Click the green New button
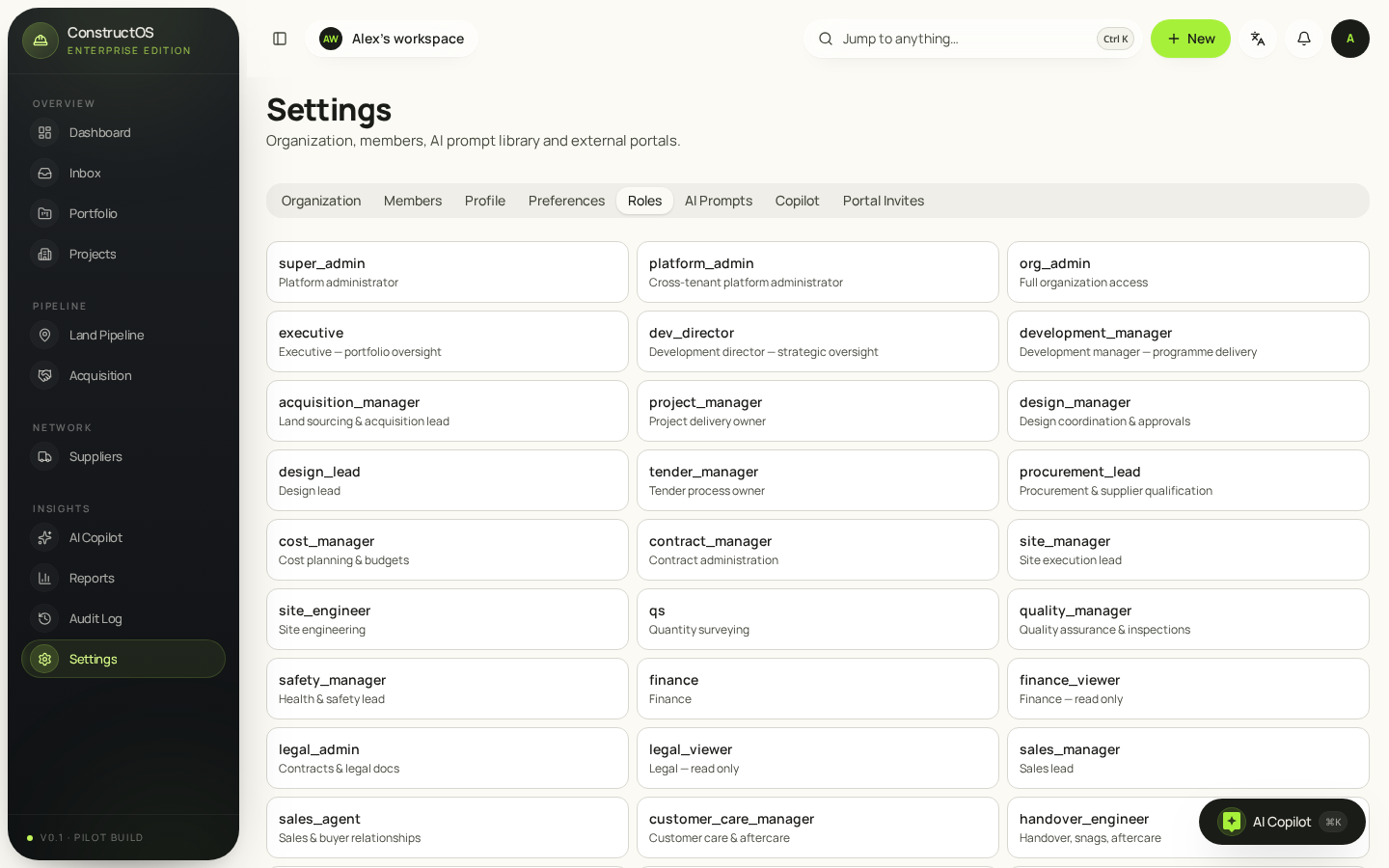Screen dimensions: 1389x868 tap(1190, 39)
